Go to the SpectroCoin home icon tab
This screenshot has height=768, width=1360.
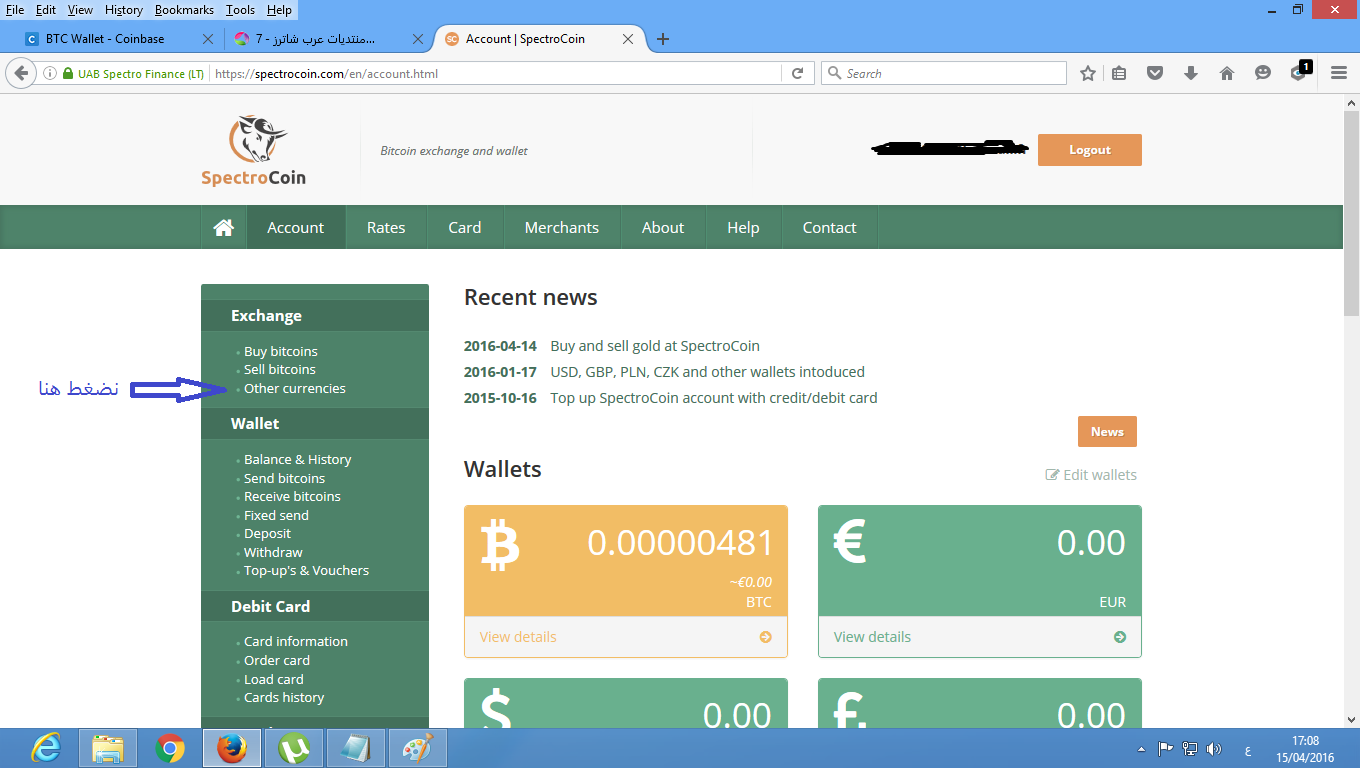point(224,228)
